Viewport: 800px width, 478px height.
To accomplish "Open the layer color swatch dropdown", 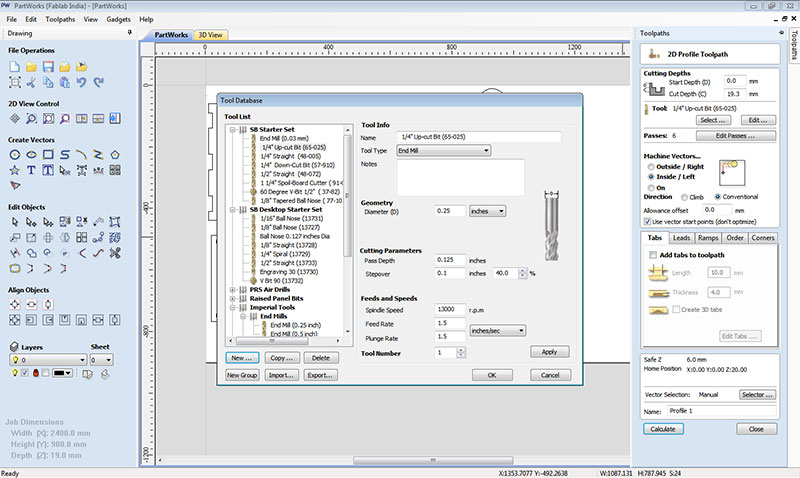I will [x=62, y=373].
